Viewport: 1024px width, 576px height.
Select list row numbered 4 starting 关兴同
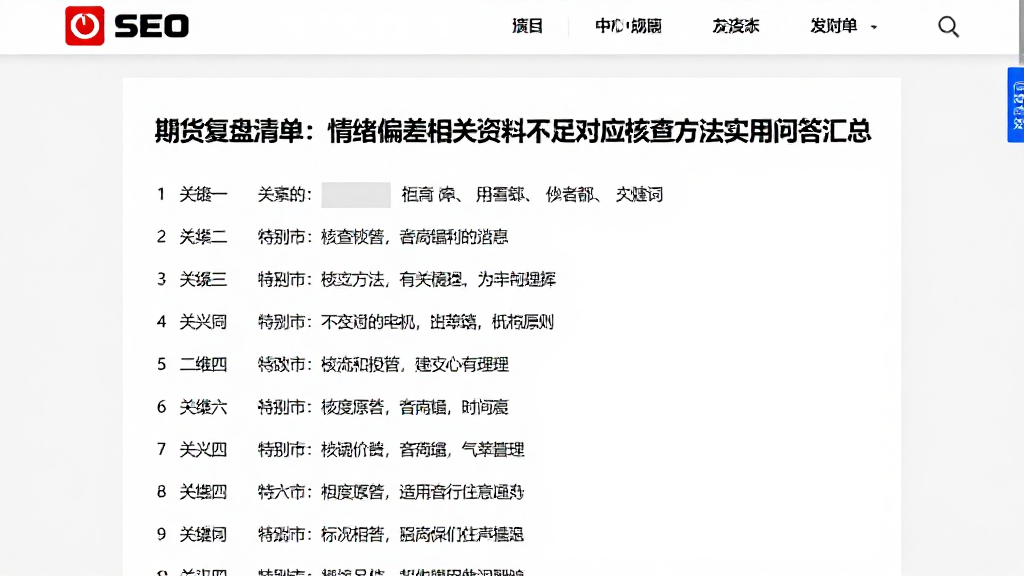pyautogui.click(x=355, y=321)
